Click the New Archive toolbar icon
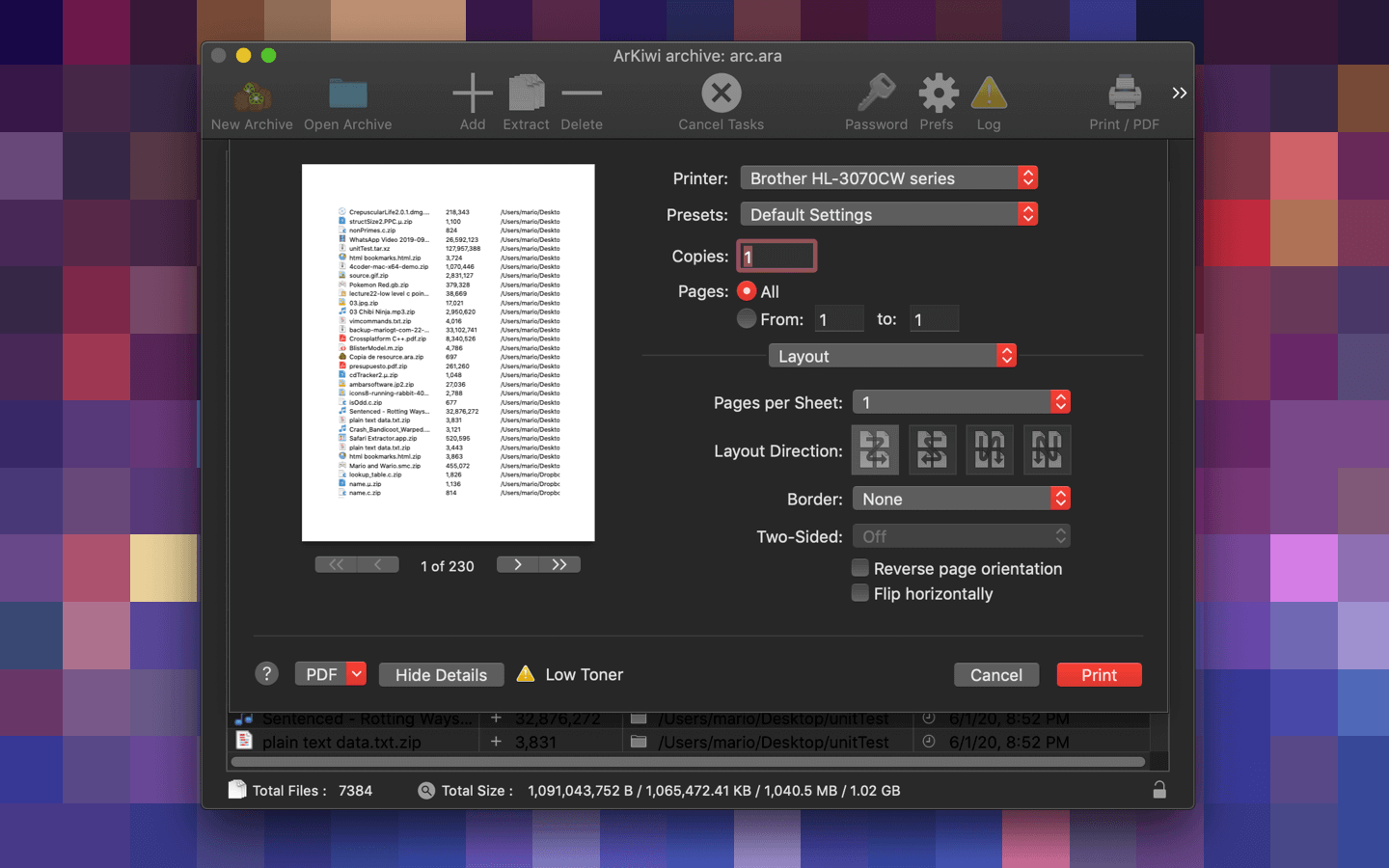This screenshot has height=868, width=1389. 252,95
